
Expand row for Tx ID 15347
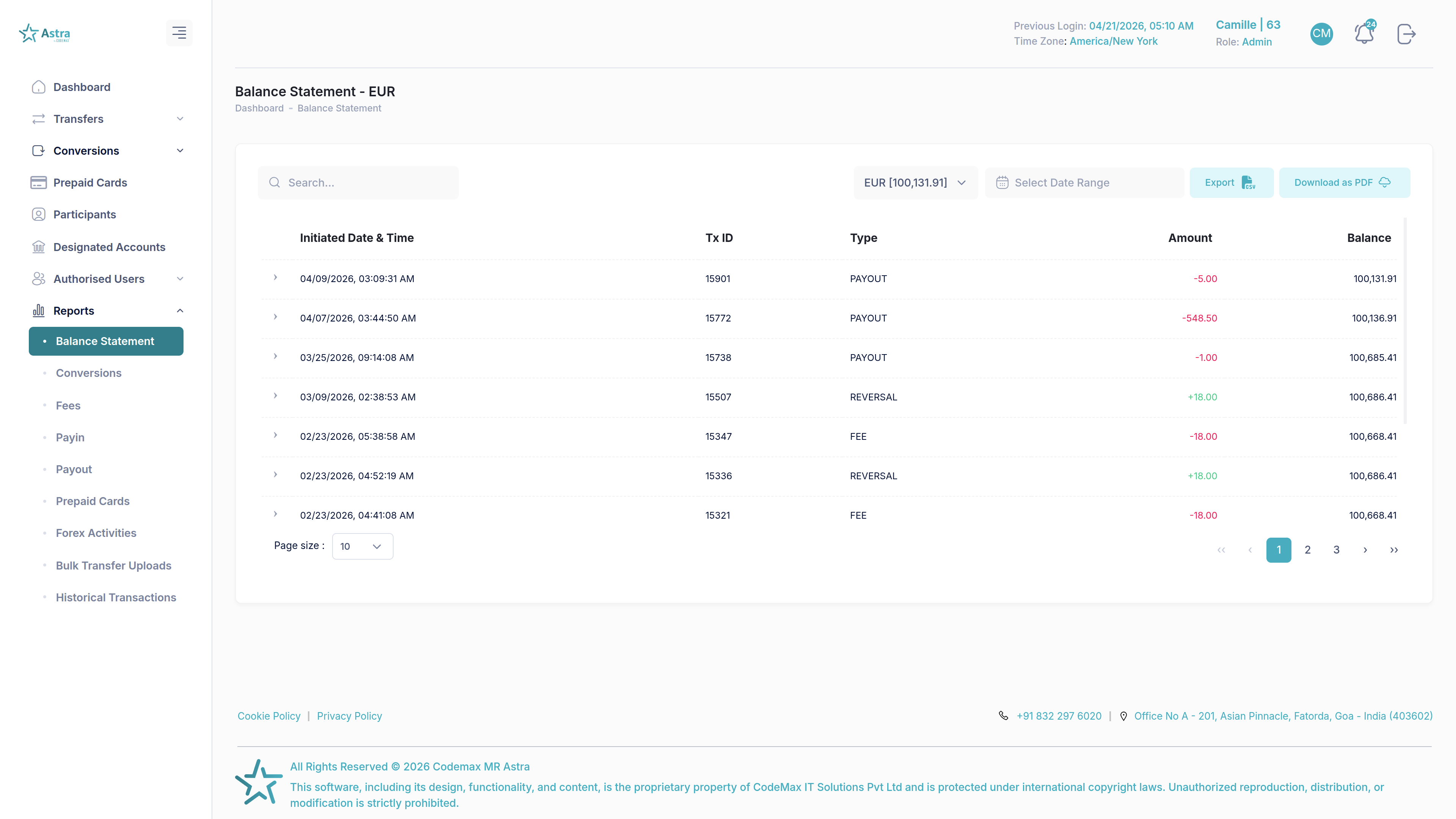point(275,435)
